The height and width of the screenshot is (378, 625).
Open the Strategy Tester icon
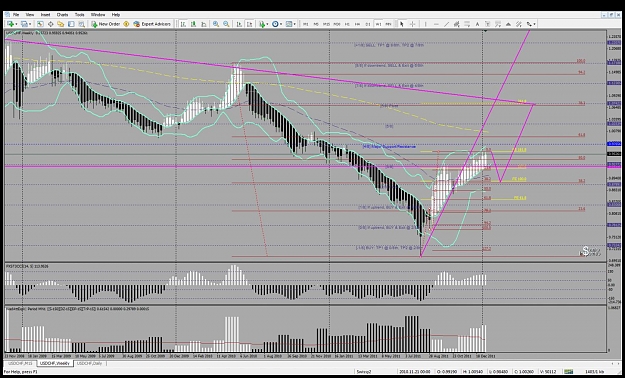[81, 24]
